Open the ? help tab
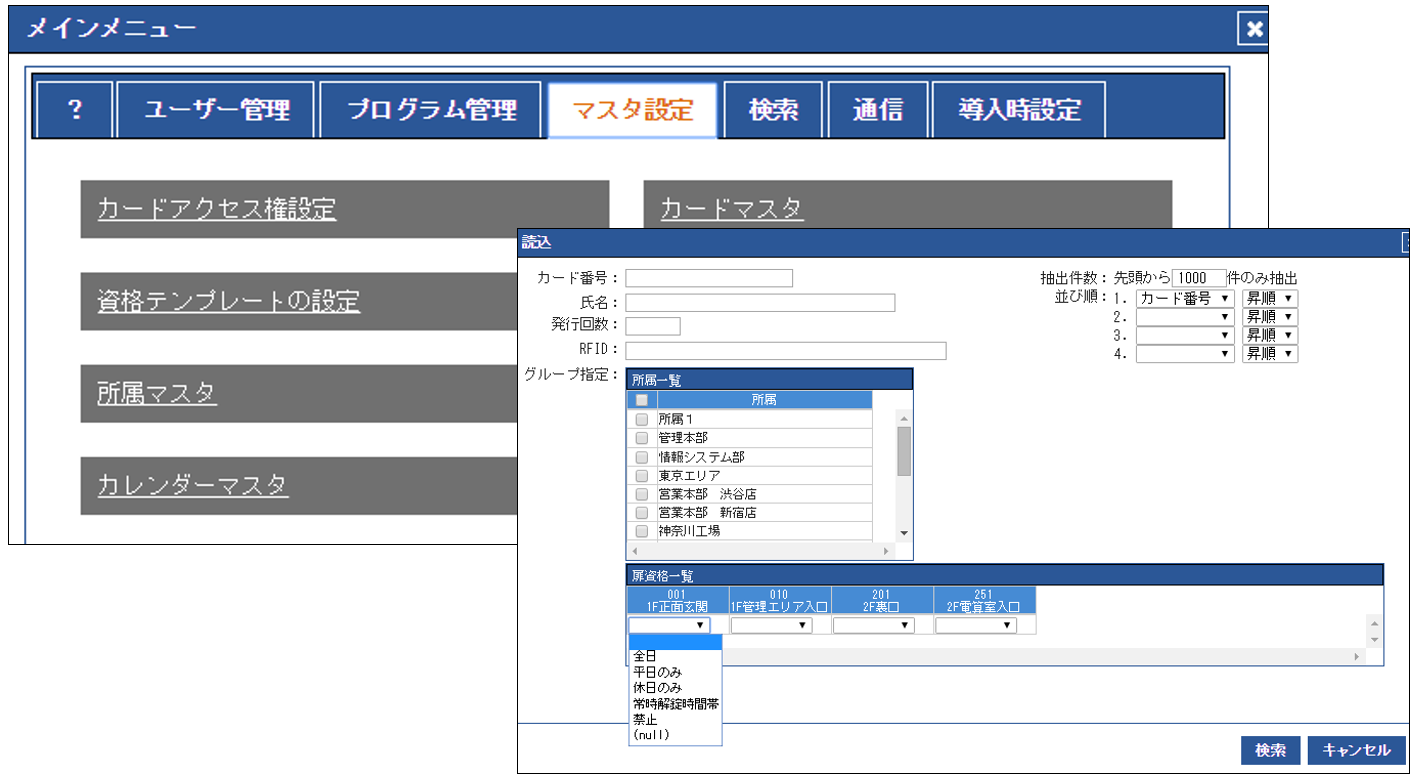Viewport: 1416px width, 781px height. pyautogui.click(x=75, y=110)
